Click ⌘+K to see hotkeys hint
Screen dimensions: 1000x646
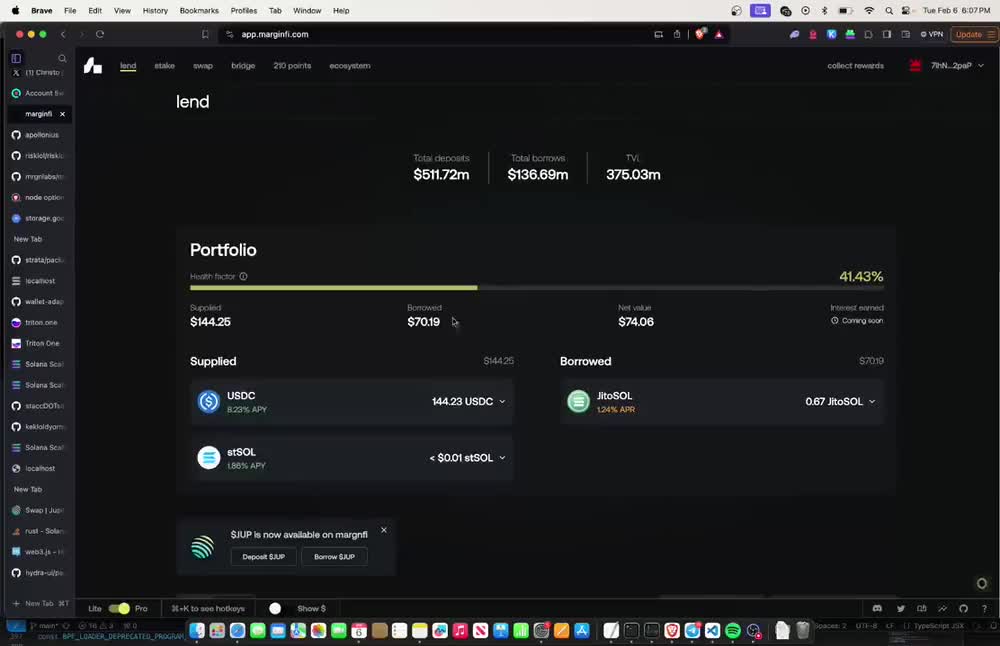pos(208,608)
